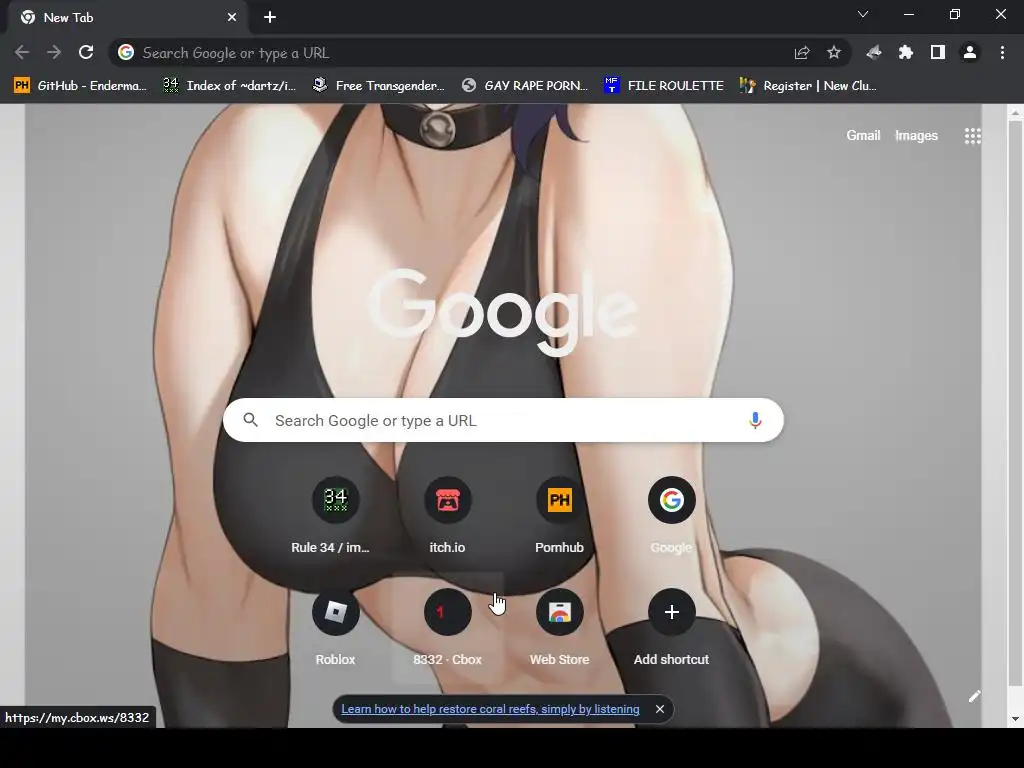Open the 8332 - Cbox shortcut
The width and height of the screenshot is (1024, 768).
pyautogui.click(x=447, y=628)
